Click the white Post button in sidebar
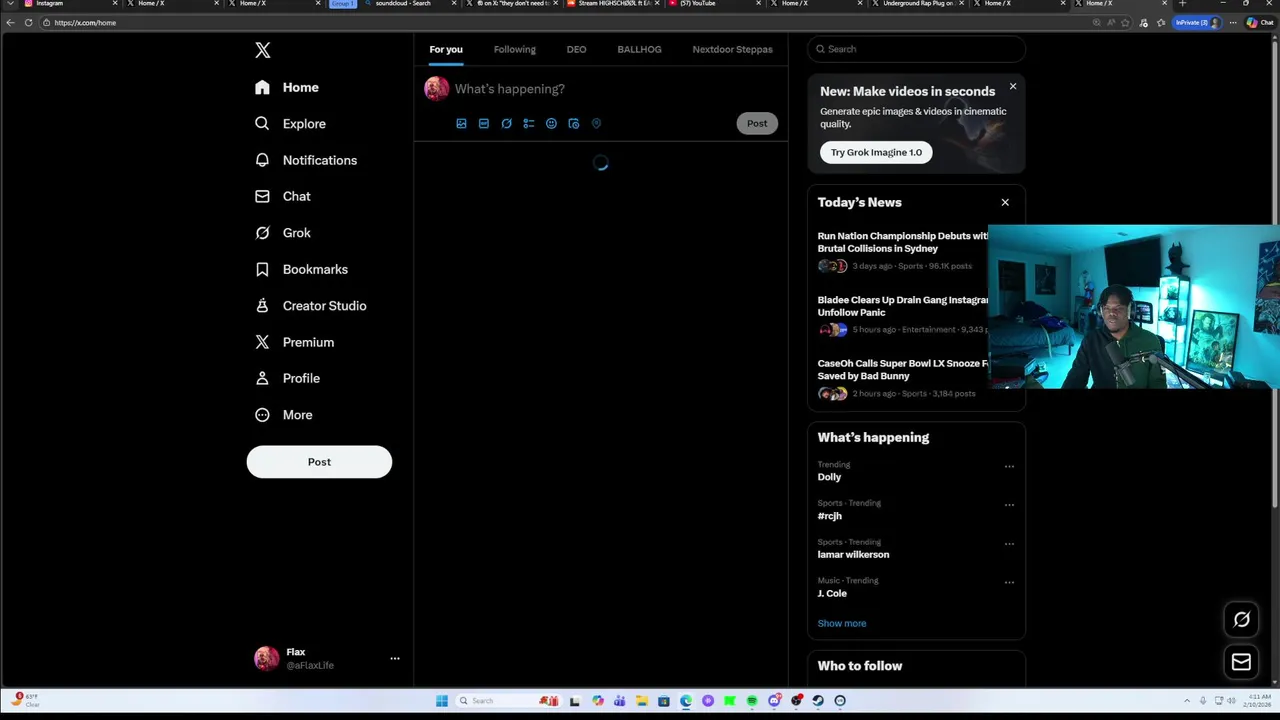 [319, 462]
